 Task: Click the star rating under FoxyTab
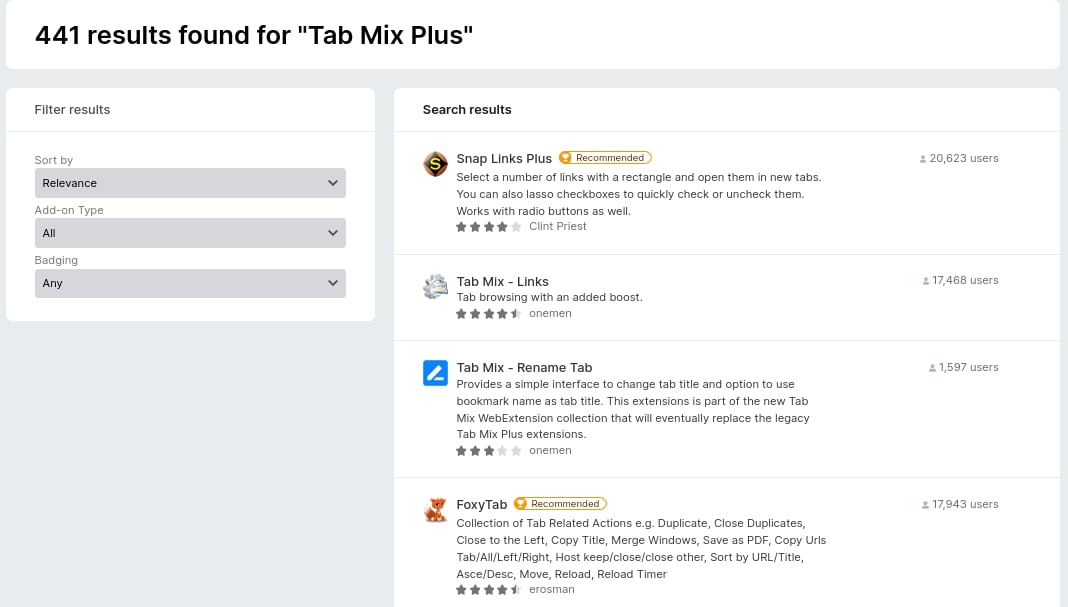point(488,590)
